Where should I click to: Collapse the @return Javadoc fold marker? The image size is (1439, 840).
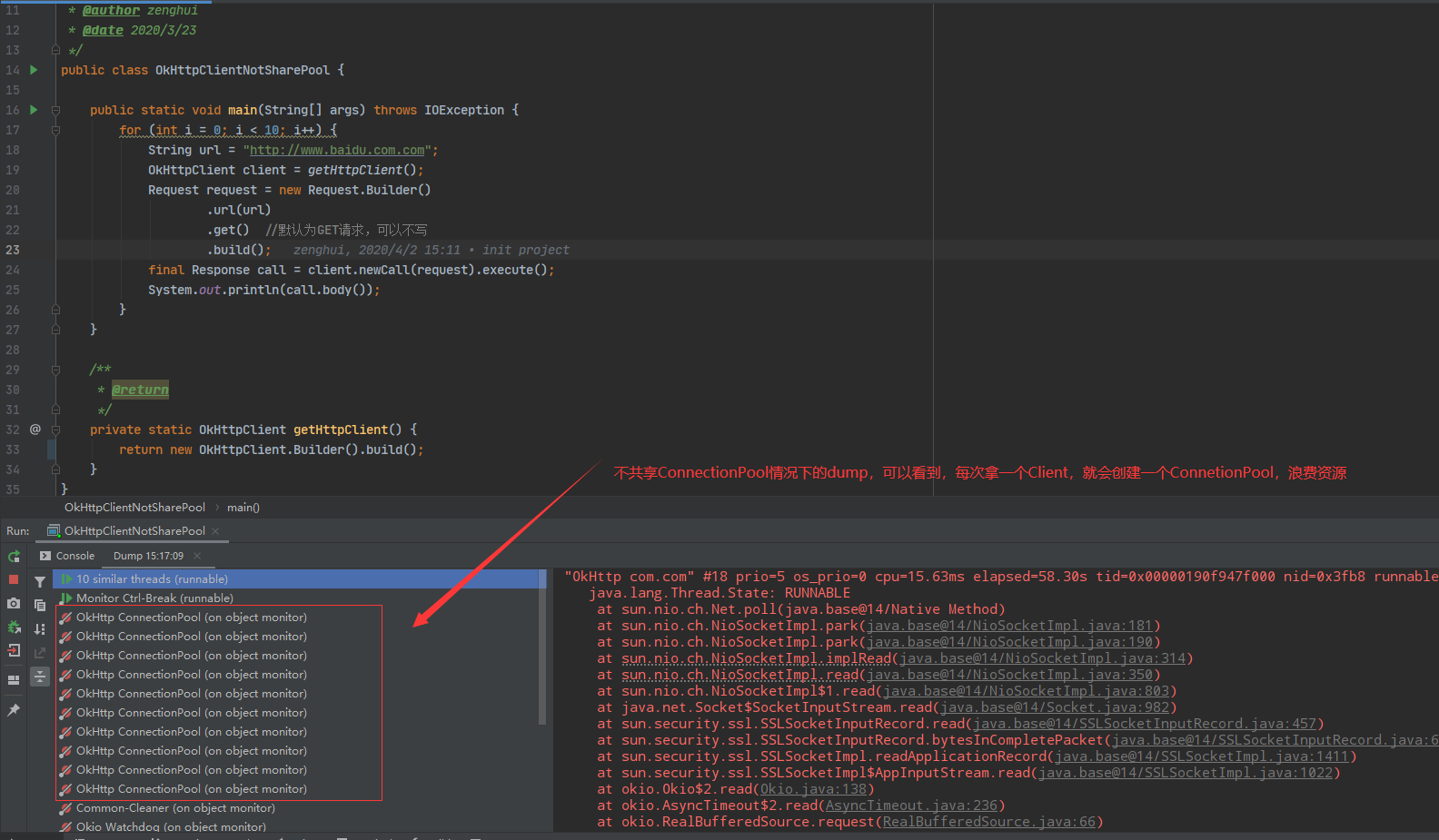pyautogui.click(x=55, y=370)
